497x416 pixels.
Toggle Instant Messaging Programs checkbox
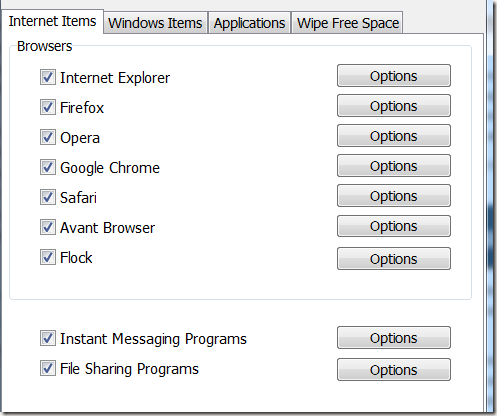pos(48,338)
